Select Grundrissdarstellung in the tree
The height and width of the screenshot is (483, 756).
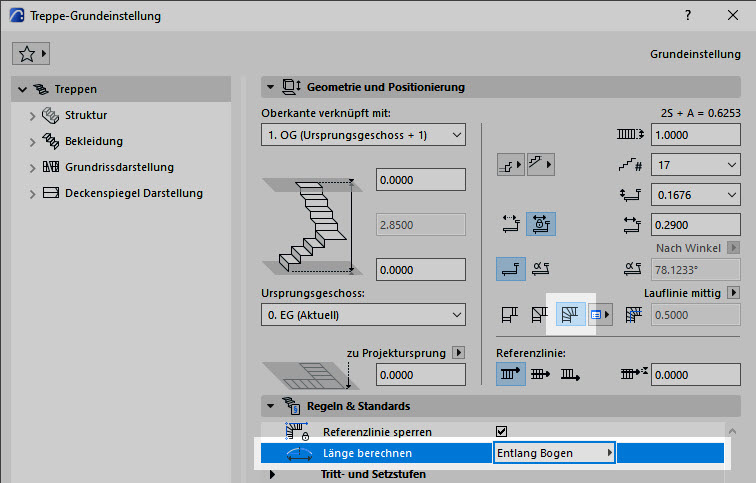tap(119, 167)
